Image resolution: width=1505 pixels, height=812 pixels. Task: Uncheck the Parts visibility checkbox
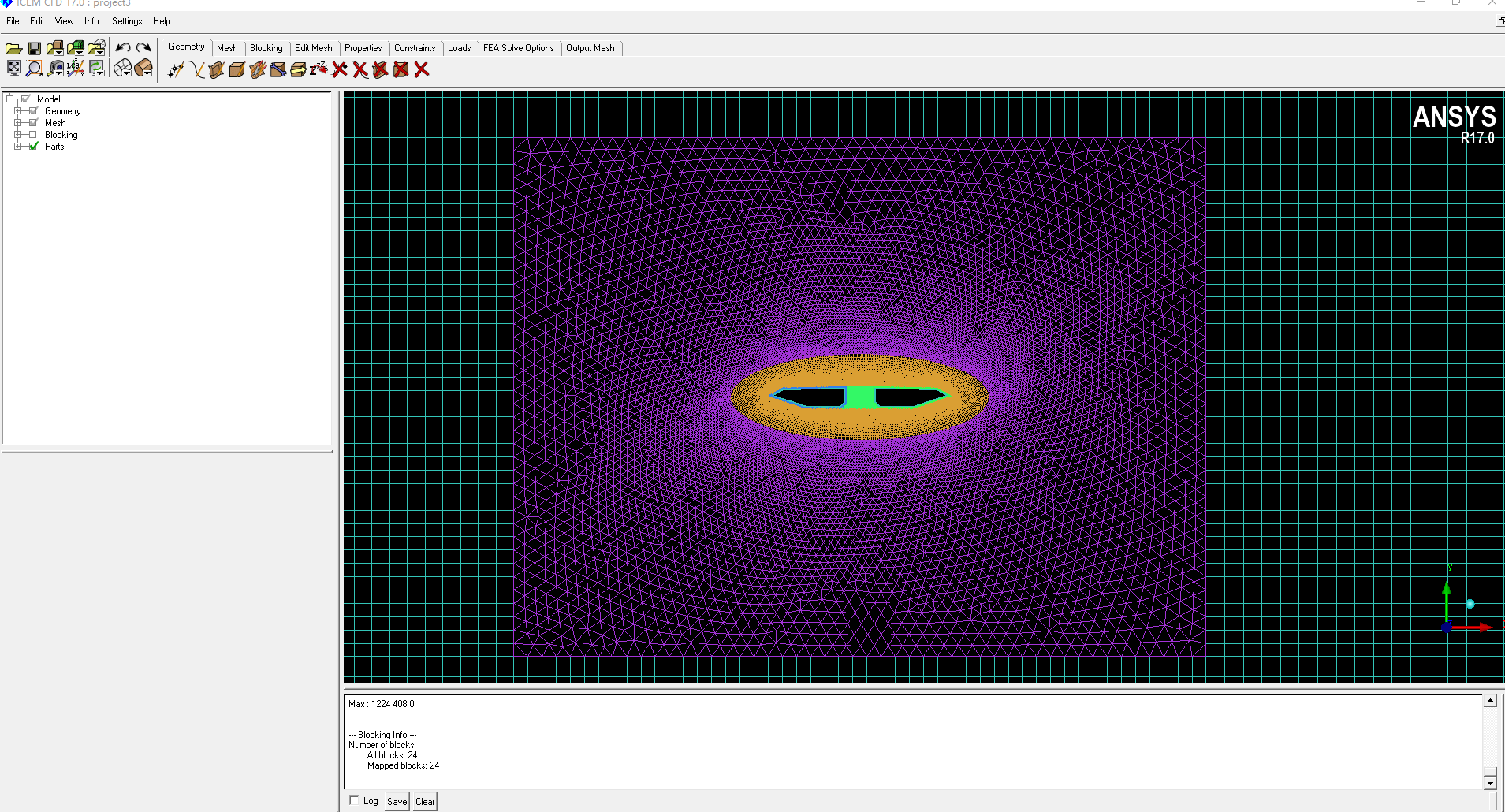point(33,147)
